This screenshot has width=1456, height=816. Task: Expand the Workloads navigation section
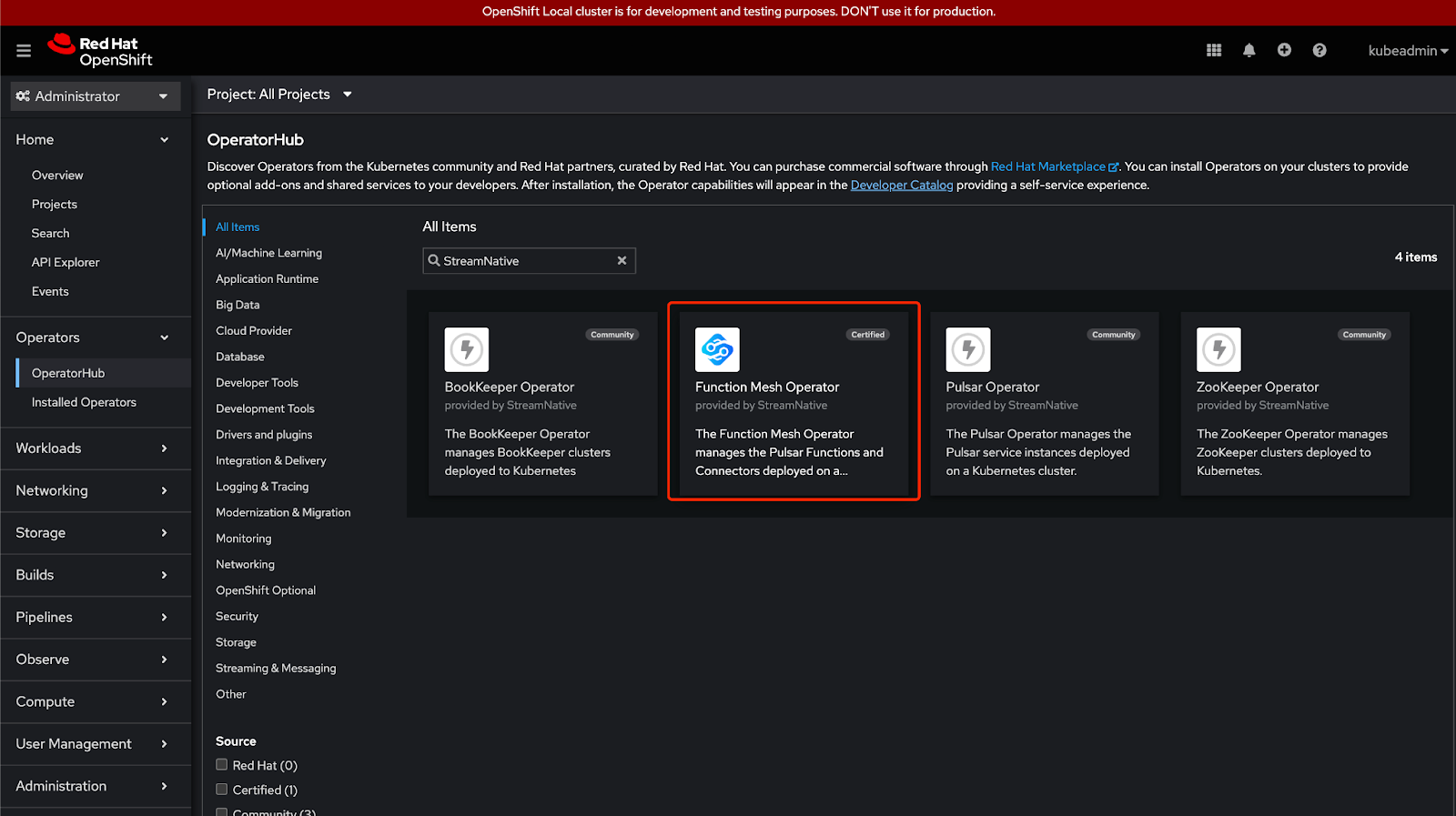coord(95,448)
